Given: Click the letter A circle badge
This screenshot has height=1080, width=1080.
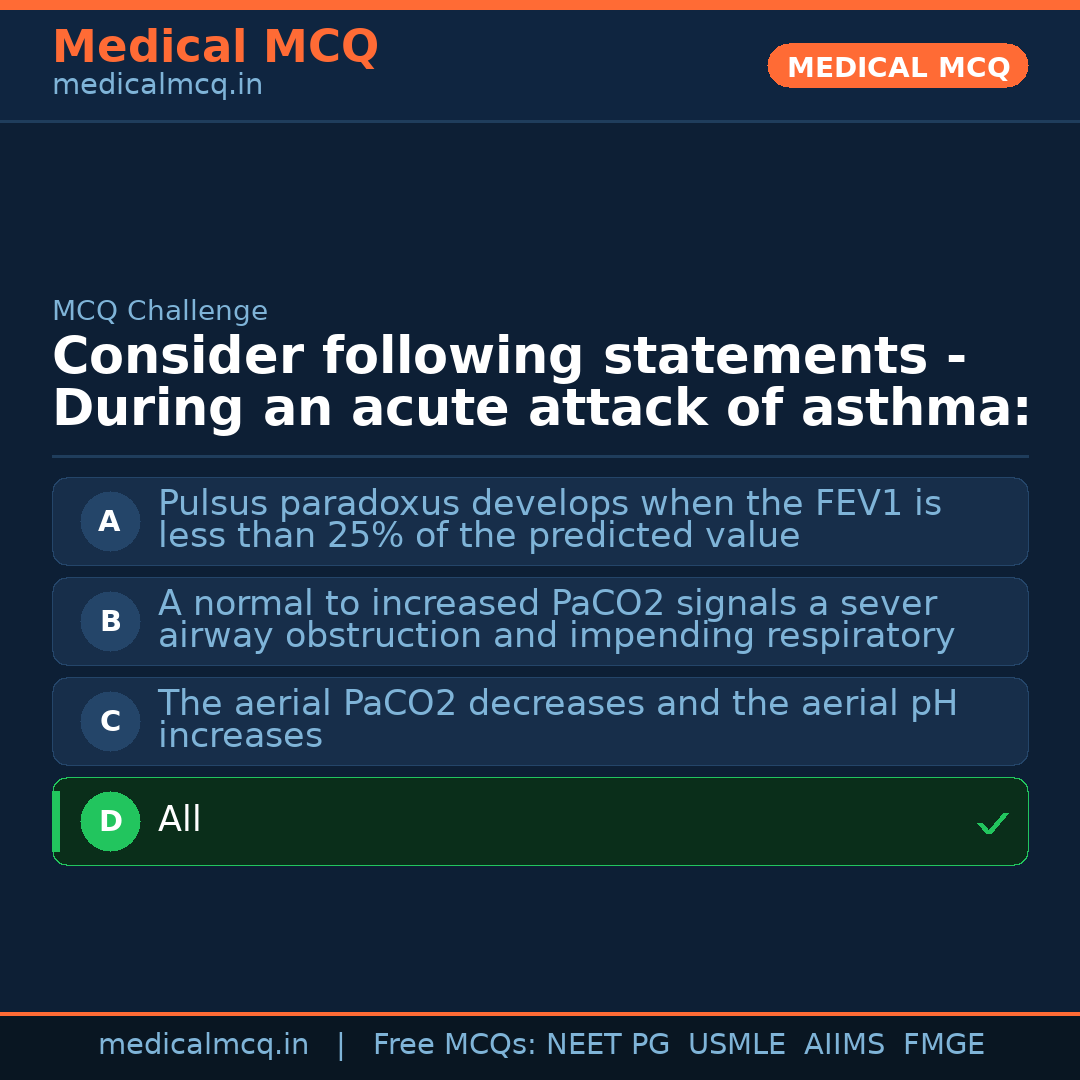Looking at the screenshot, I should pyautogui.click(x=110, y=521).
